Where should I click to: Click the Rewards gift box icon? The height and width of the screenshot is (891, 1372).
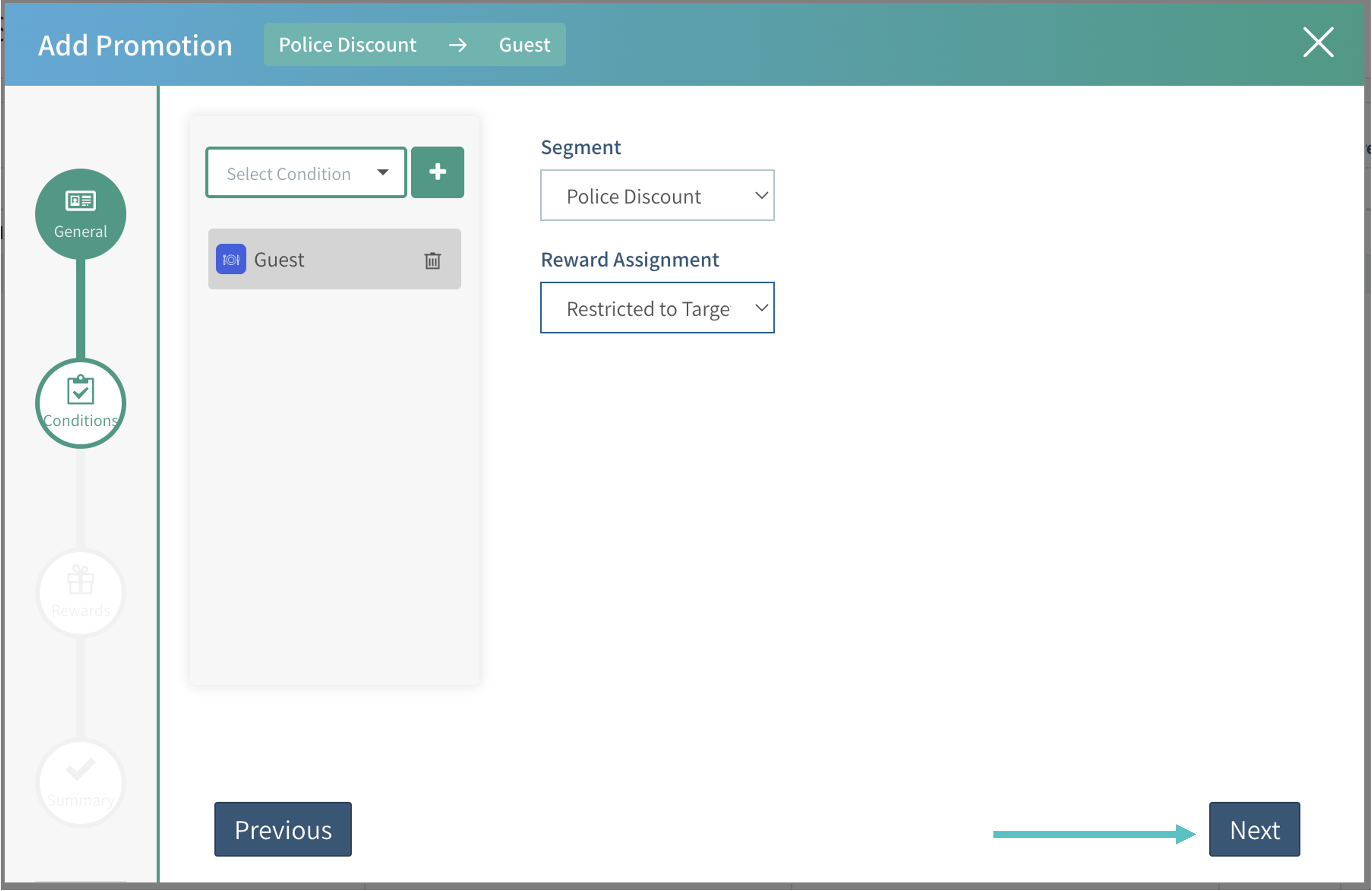point(80,579)
